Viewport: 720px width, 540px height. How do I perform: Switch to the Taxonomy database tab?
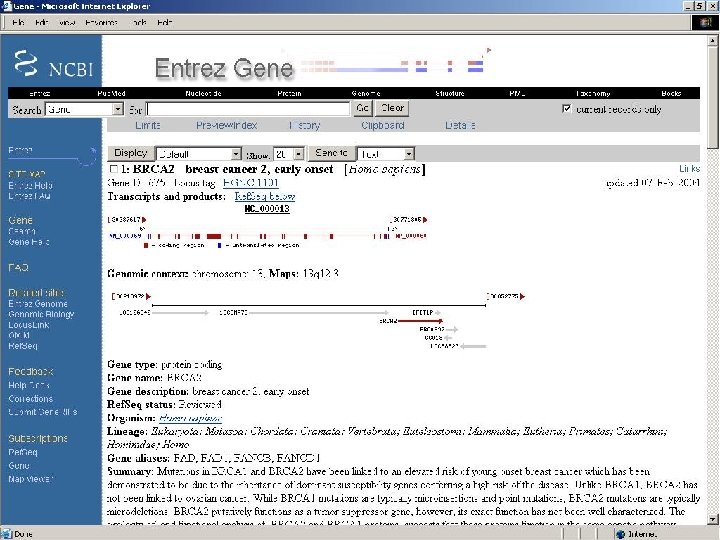593,93
